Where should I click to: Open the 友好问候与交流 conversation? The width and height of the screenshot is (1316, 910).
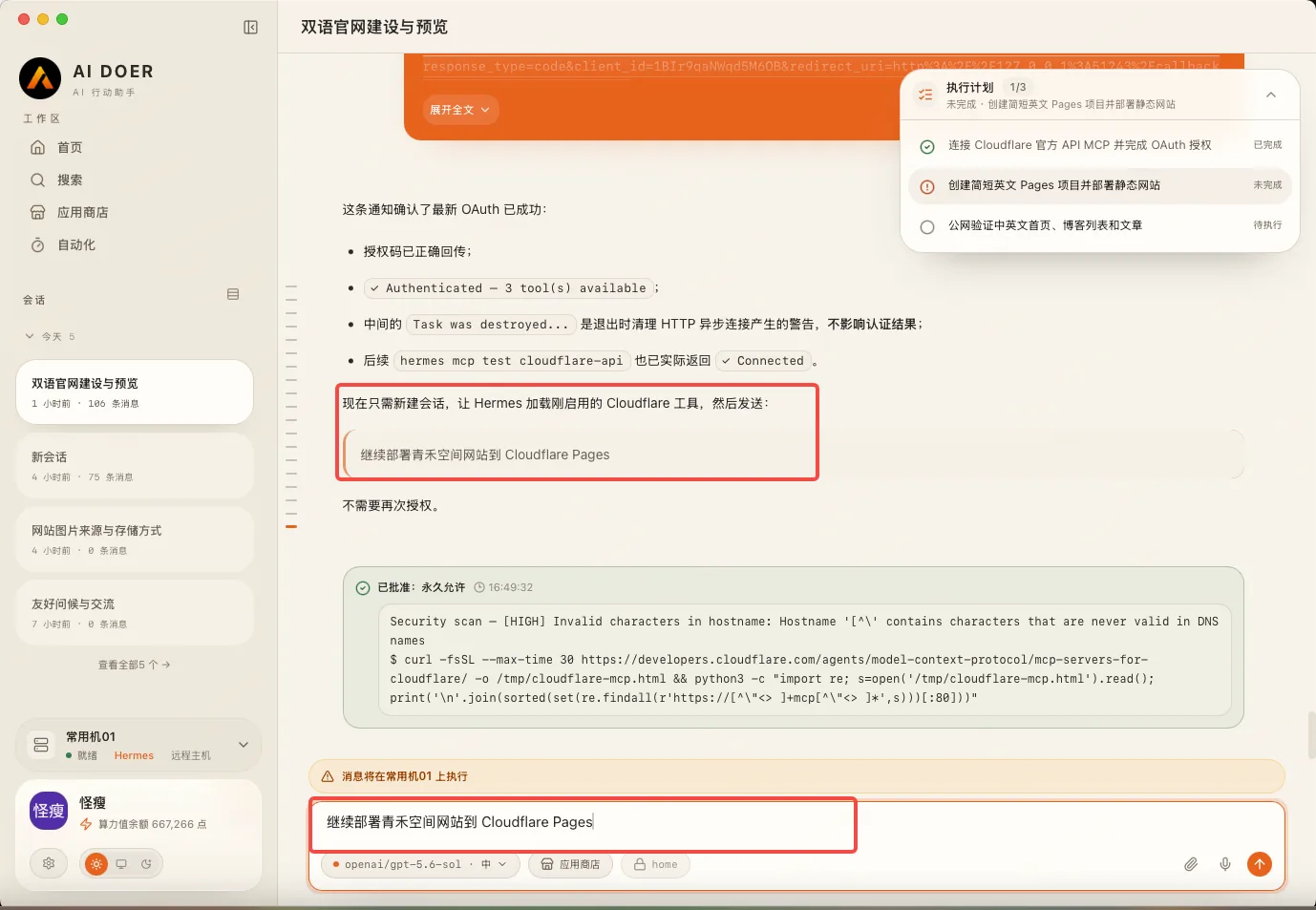coord(135,613)
